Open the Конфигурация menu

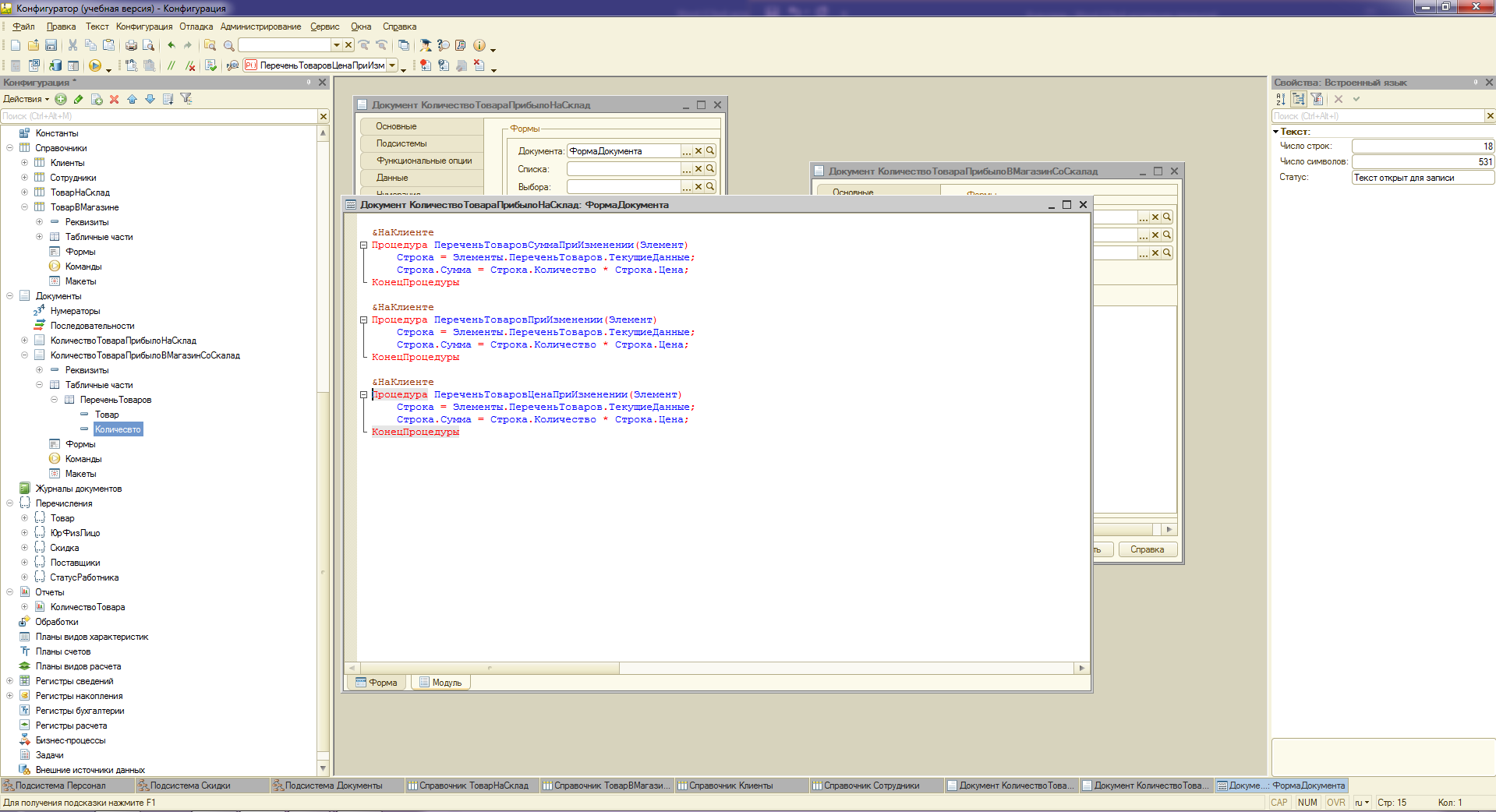pyautogui.click(x=144, y=26)
